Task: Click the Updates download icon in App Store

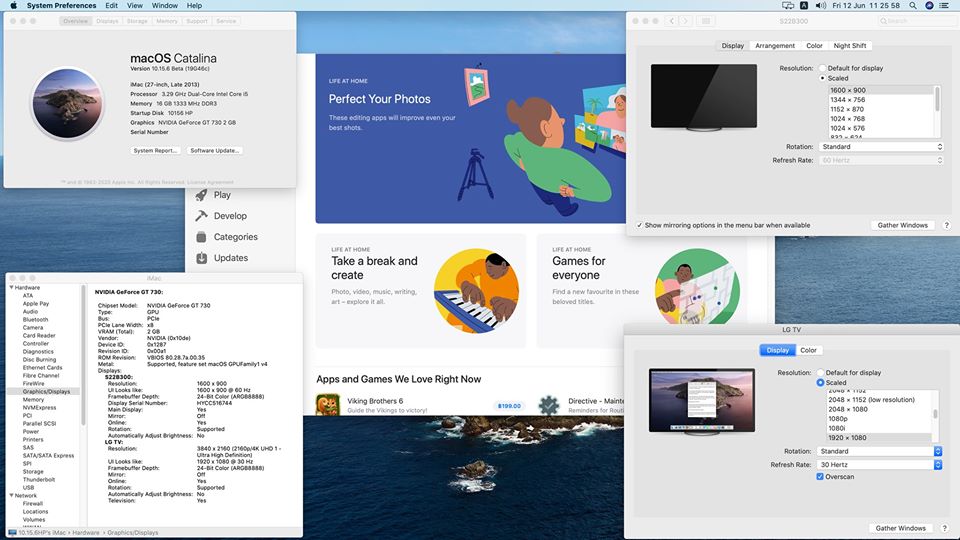Action: pos(201,258)
